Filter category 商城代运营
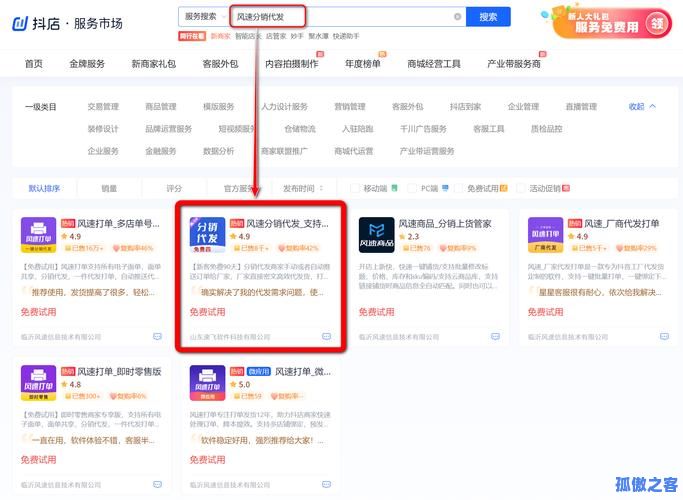683x500 pixels. (x=354, y=151)
